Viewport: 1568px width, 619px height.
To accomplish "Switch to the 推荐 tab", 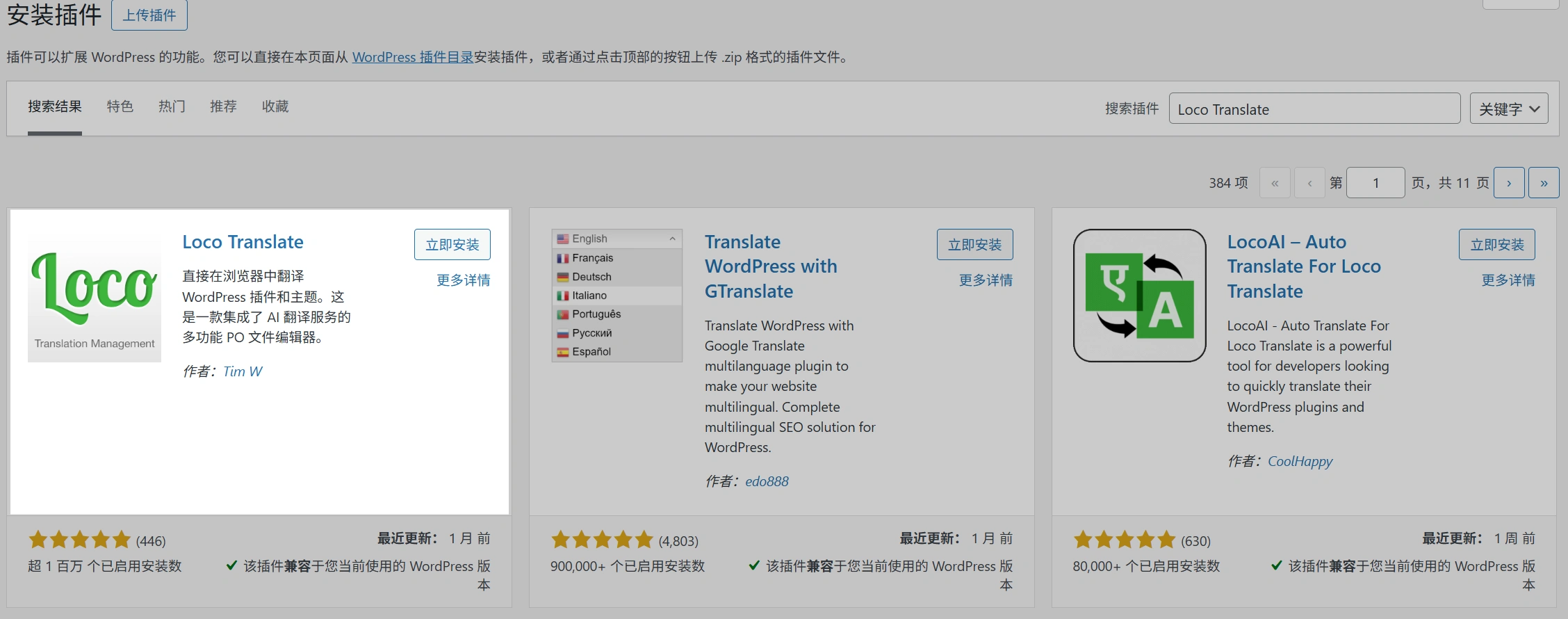I will [x=223, y=106].
